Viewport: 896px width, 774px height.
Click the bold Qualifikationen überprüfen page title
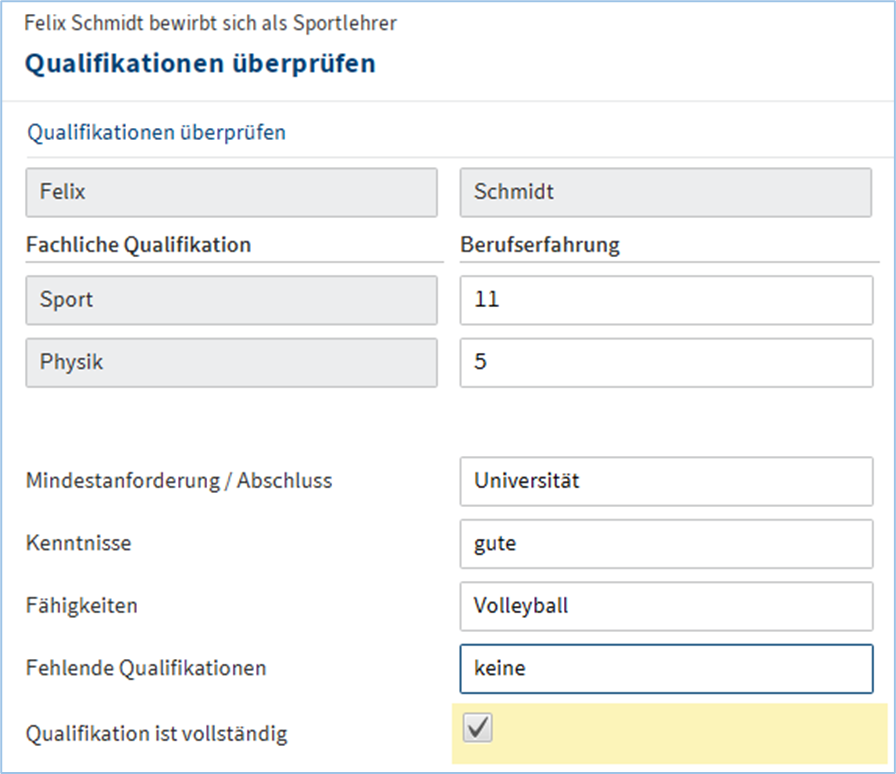click(x=200, y=64)
